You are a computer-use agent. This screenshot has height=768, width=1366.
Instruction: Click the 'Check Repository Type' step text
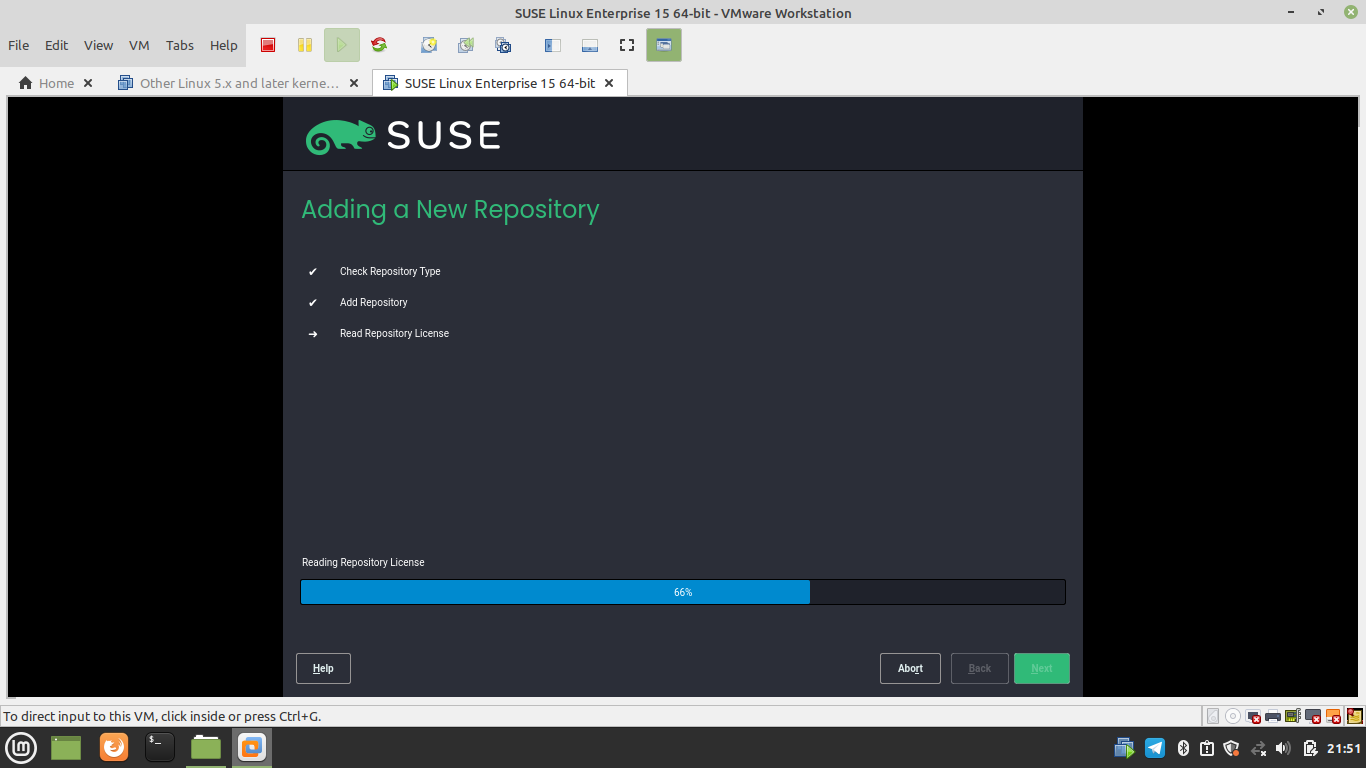click(x=390, y=271)
